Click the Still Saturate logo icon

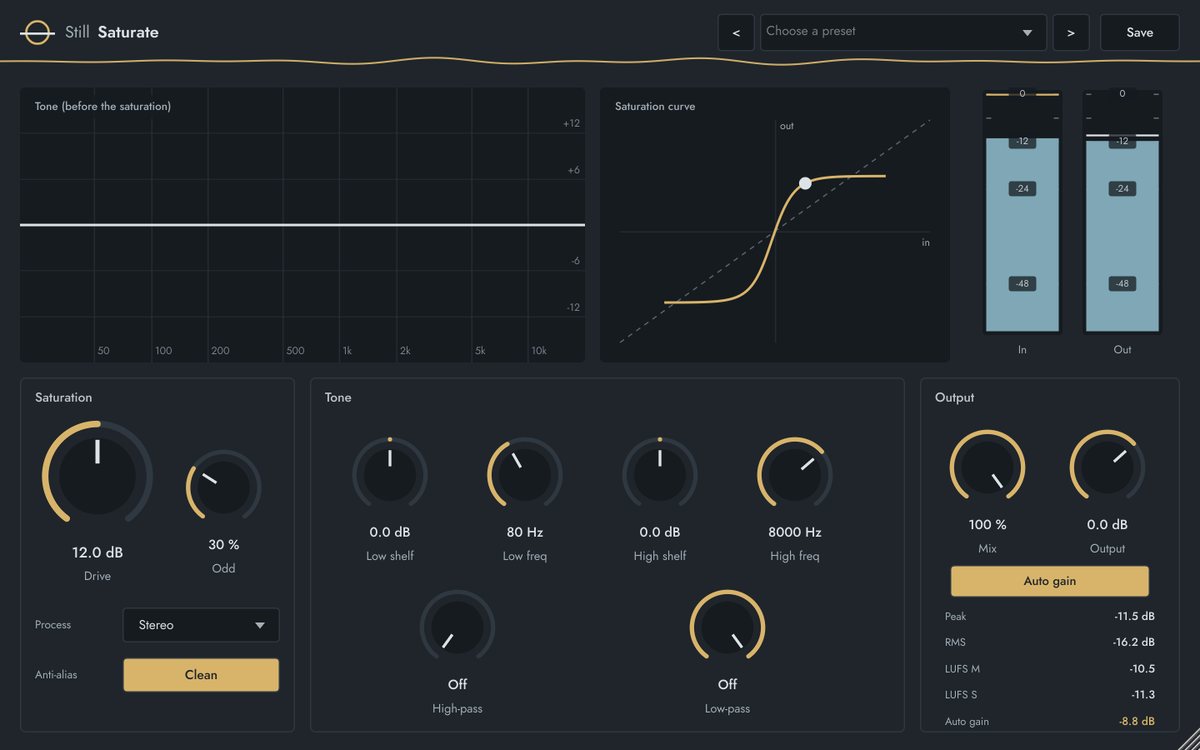point(37,32)
